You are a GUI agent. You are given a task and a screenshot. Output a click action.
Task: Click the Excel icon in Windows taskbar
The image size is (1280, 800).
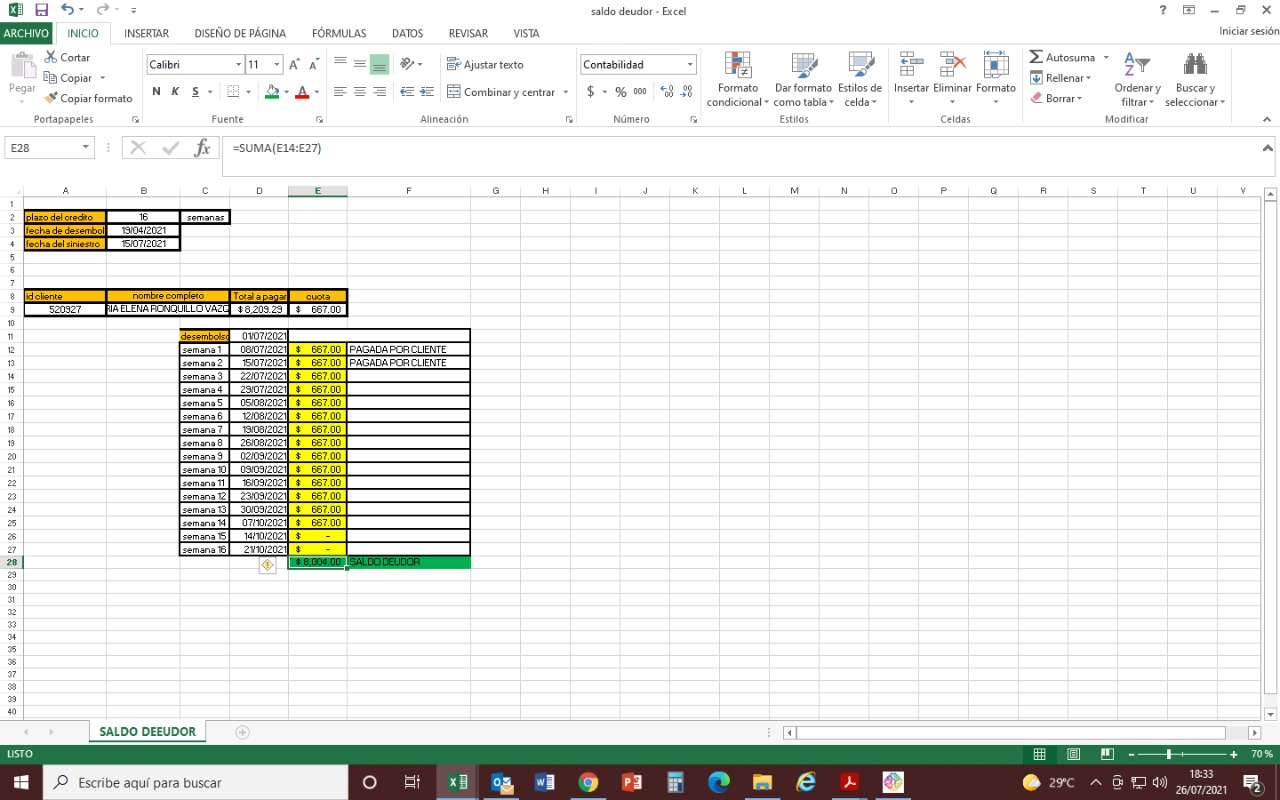(458, 782)
